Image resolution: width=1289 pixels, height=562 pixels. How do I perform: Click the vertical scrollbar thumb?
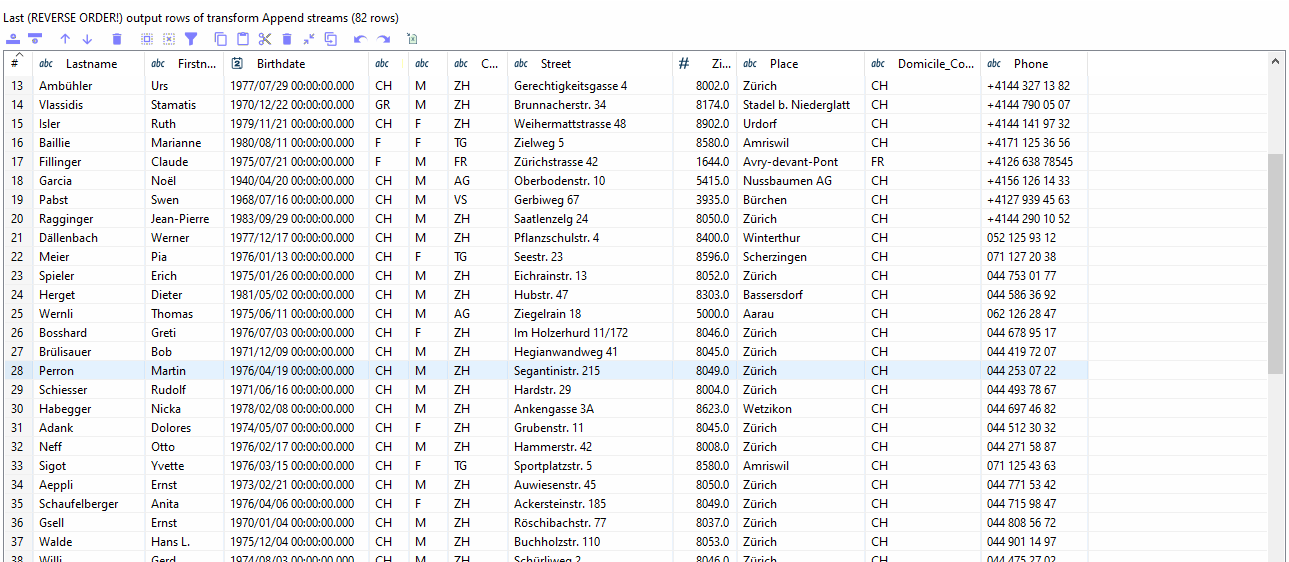[1275, 263]
